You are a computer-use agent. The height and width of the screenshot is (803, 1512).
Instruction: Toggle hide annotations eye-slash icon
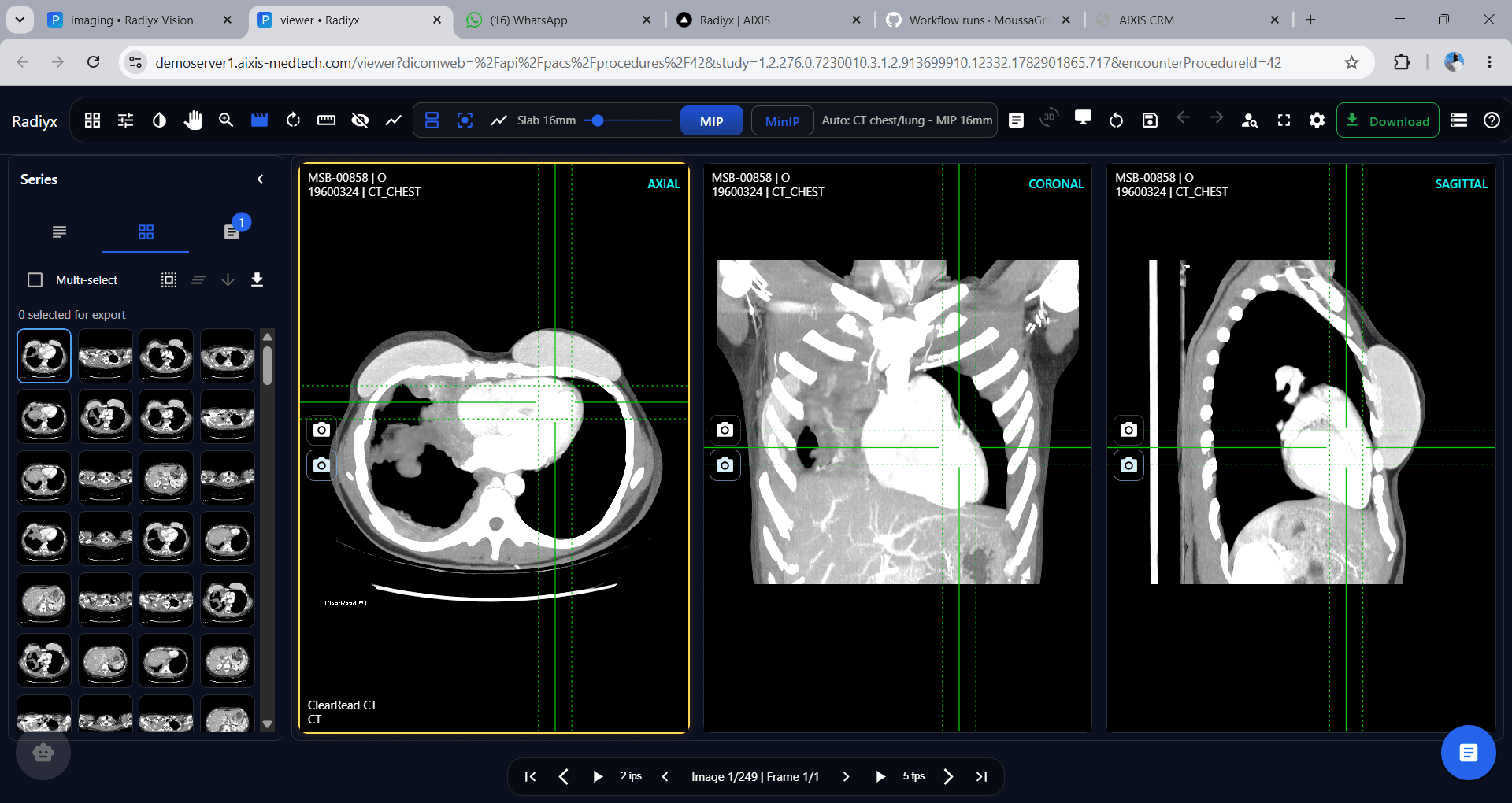[360, 120]
